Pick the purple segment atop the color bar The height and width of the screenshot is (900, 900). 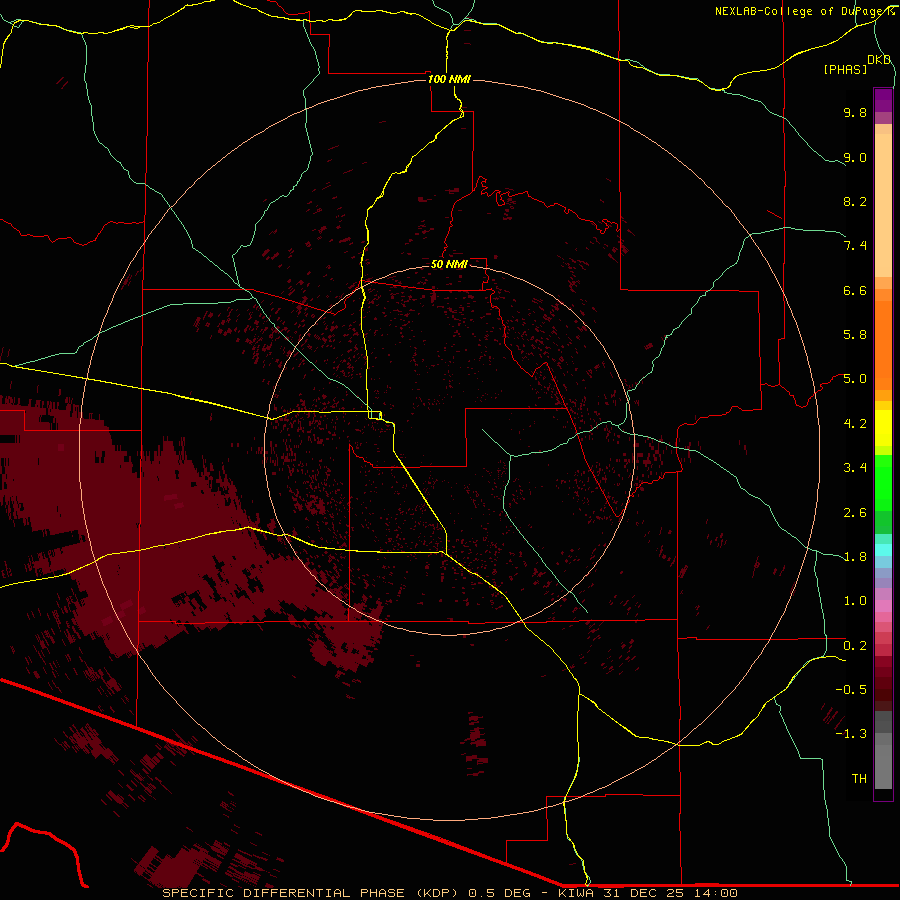click(883, 100)
